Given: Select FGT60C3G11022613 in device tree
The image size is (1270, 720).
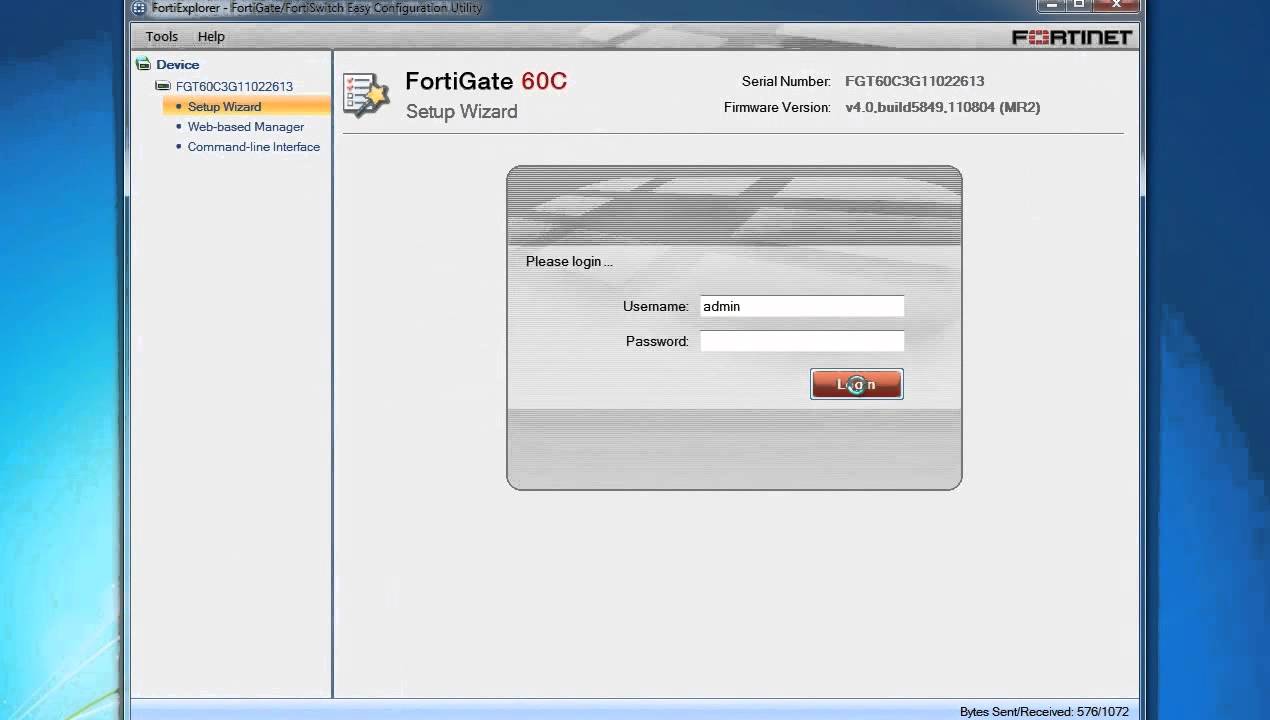Looking at the screenshot, I should (x=234, y=87).
